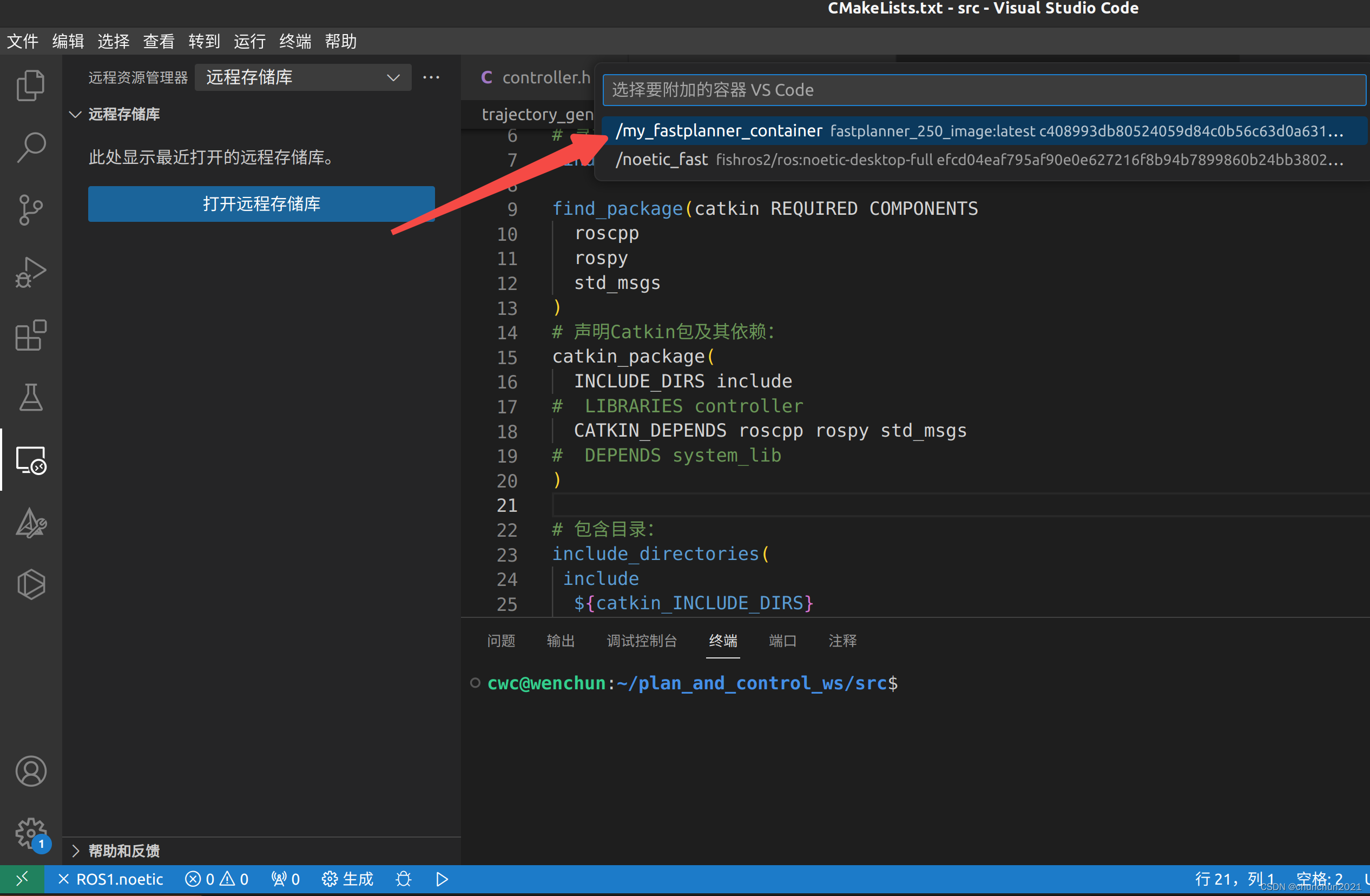Click the CATKIN_DEPENDS line of code
This screenshot has height=896, width=1370.
click(x=770, y=431)
